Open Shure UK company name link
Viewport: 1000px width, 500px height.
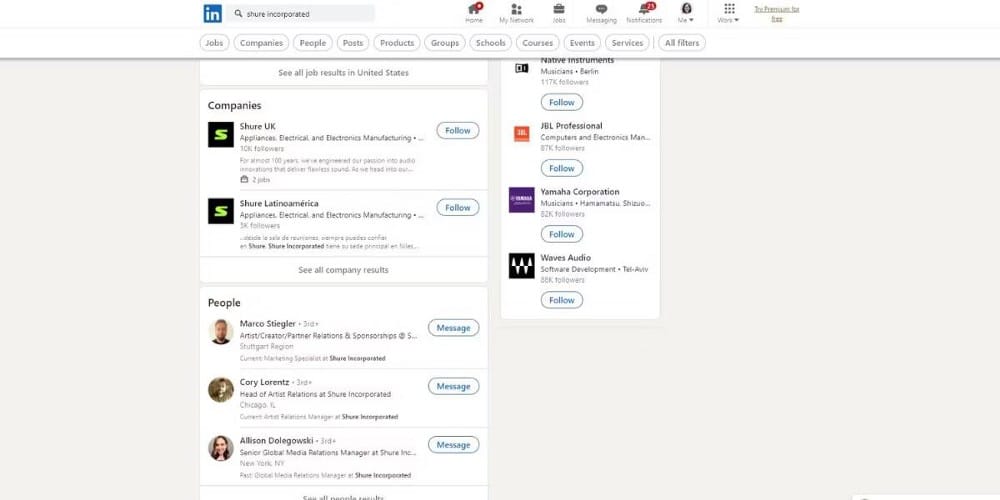pos(258,126)
